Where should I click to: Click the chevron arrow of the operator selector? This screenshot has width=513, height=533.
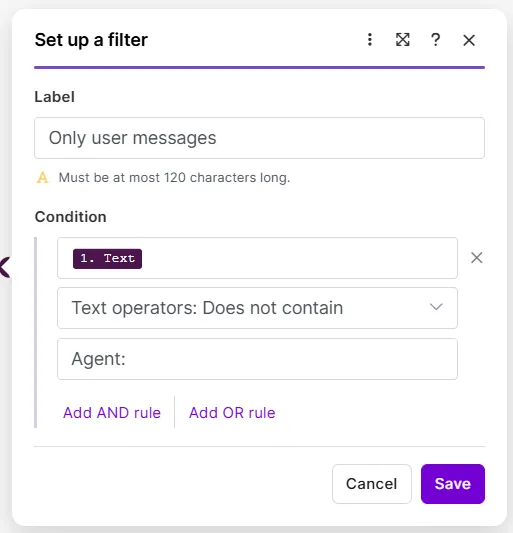pyautogui.click(x=436, y=307)
